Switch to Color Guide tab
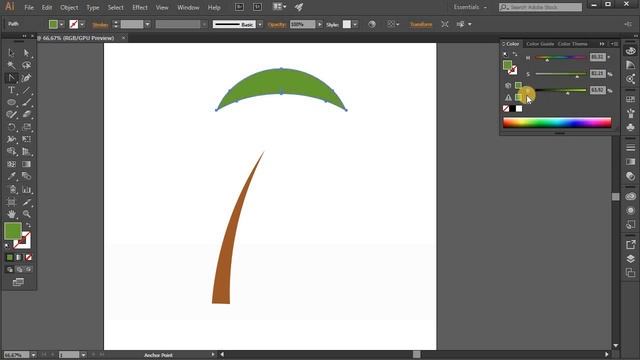The height and width of the screenshot is (360, 640). [x=540, y=44]
